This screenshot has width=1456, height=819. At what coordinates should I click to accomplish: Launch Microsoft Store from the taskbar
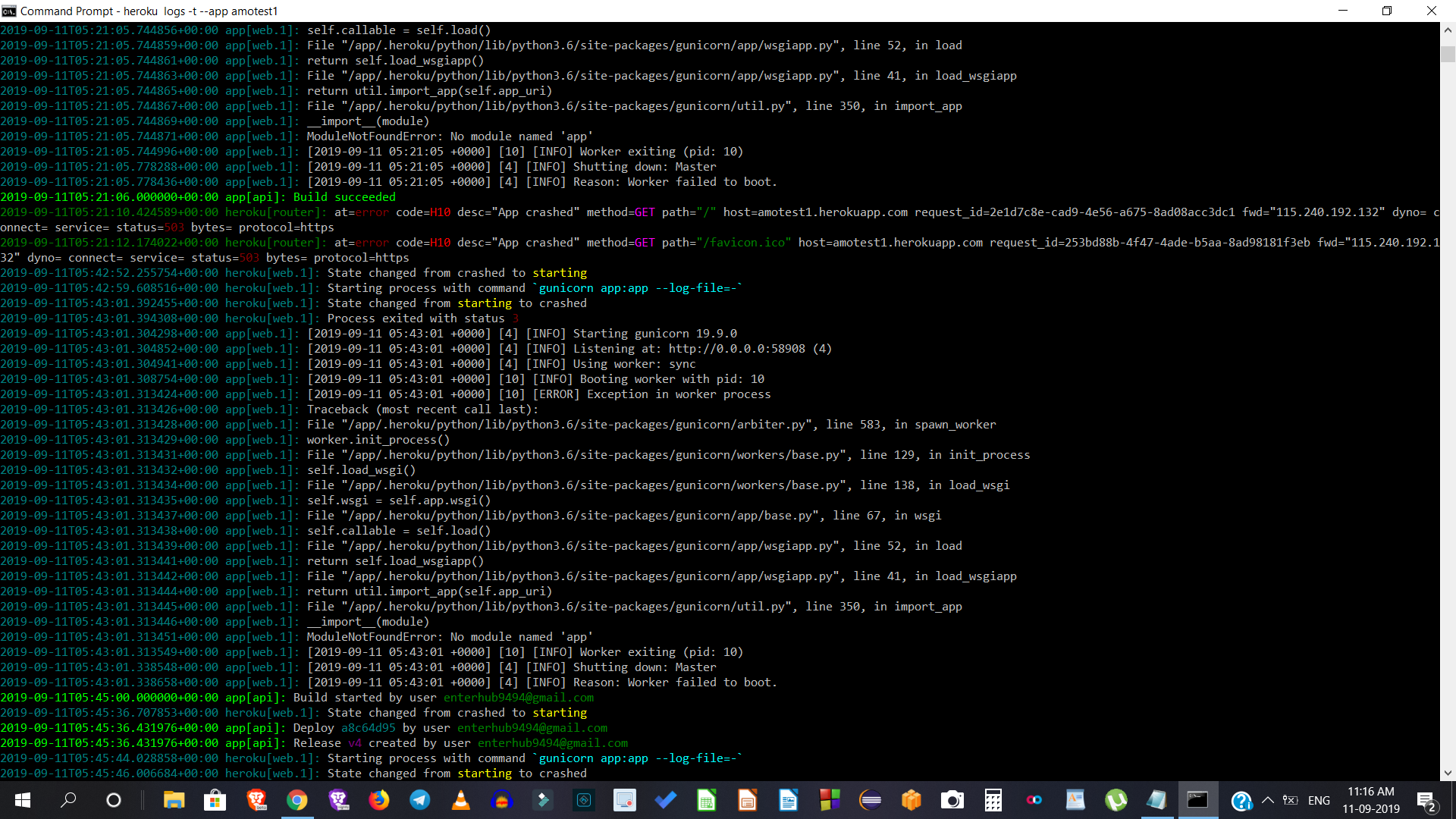[215, 800]
